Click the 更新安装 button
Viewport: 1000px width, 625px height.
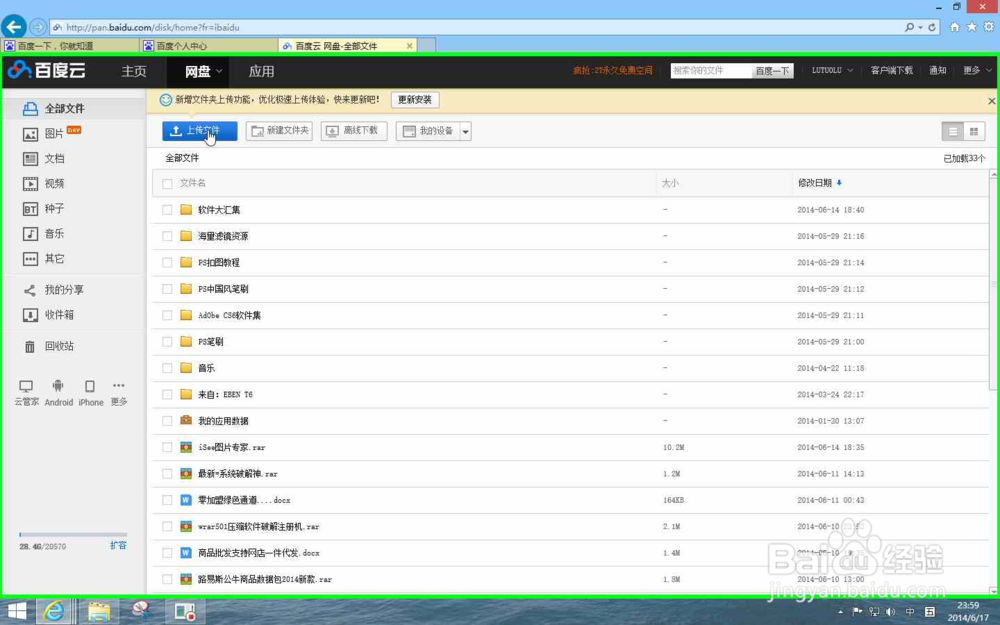coord(415,99)
